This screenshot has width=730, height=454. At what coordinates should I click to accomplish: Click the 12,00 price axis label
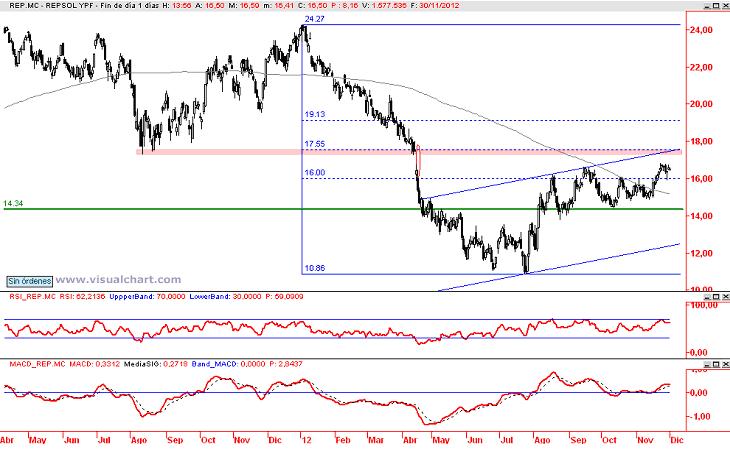701,253
